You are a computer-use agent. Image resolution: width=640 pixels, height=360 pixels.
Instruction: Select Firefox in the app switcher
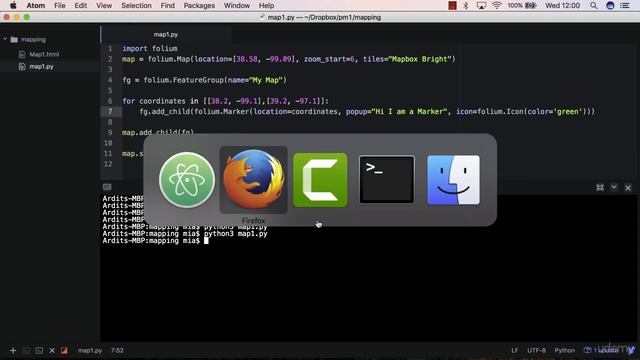253,180
